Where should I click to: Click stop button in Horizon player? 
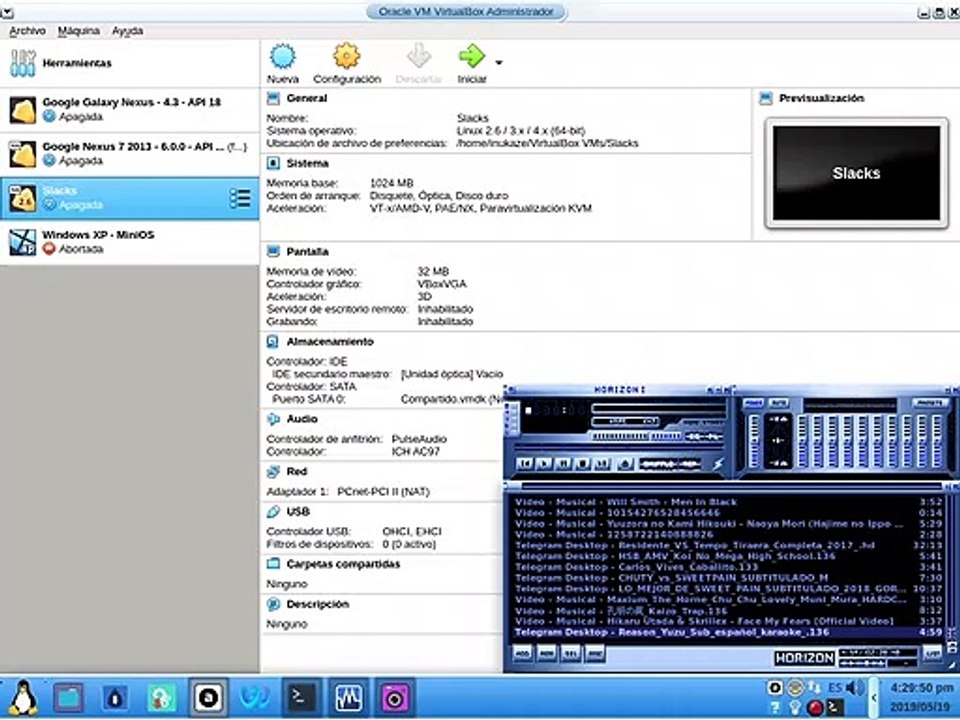point(582,464)
